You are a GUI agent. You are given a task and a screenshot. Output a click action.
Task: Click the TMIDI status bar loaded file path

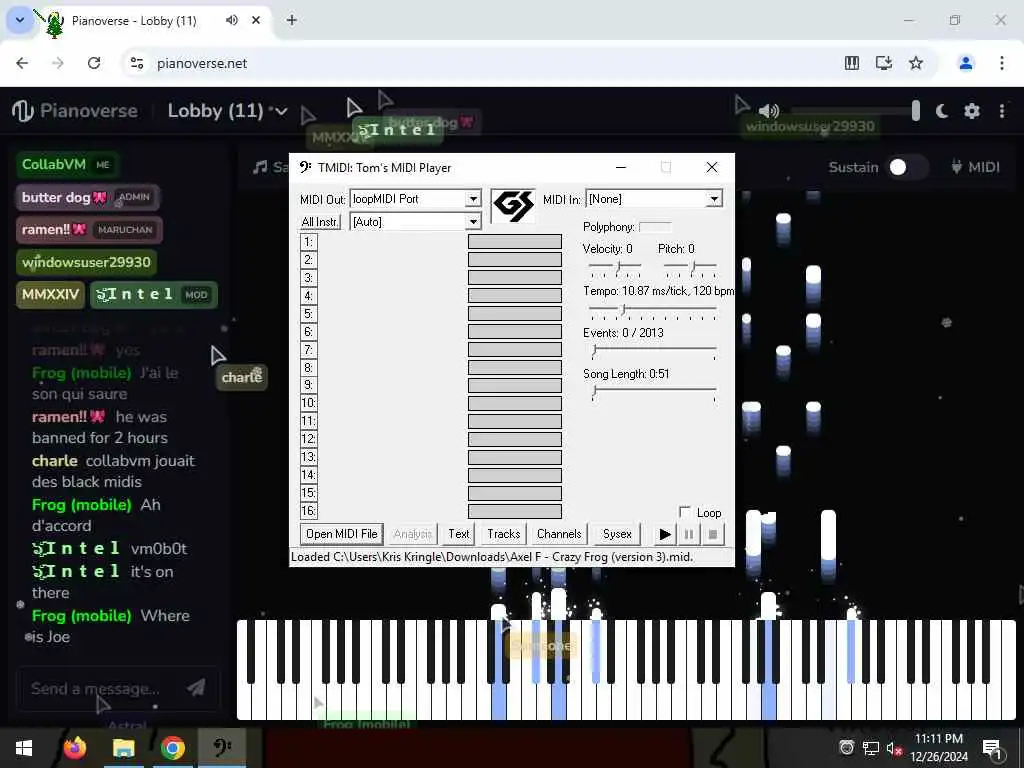tap(492, 557)
